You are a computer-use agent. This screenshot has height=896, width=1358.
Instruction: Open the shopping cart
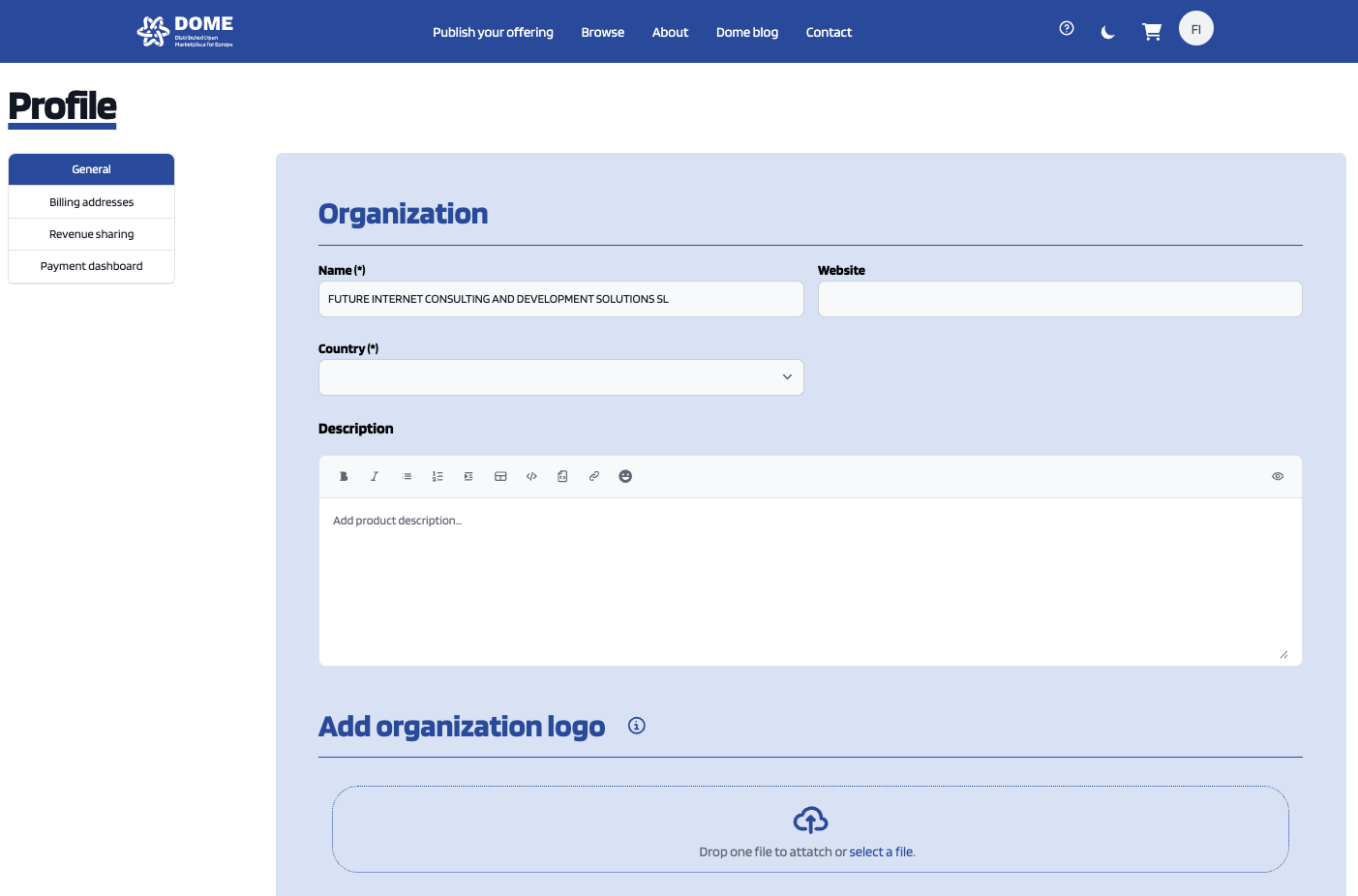pos(1152,32)
